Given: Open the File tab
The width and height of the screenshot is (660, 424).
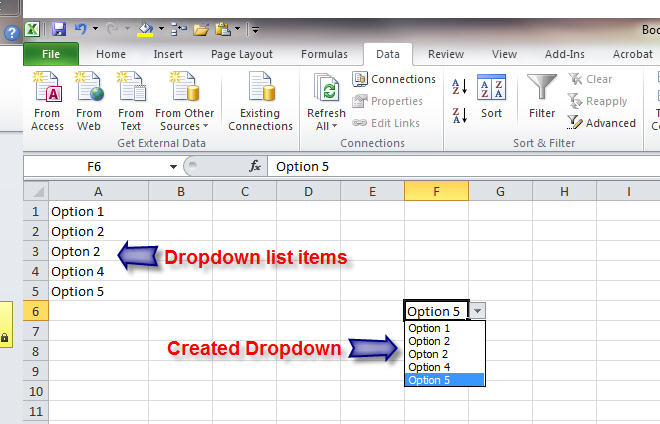Looking at the screenshot, I should (51, 54).
